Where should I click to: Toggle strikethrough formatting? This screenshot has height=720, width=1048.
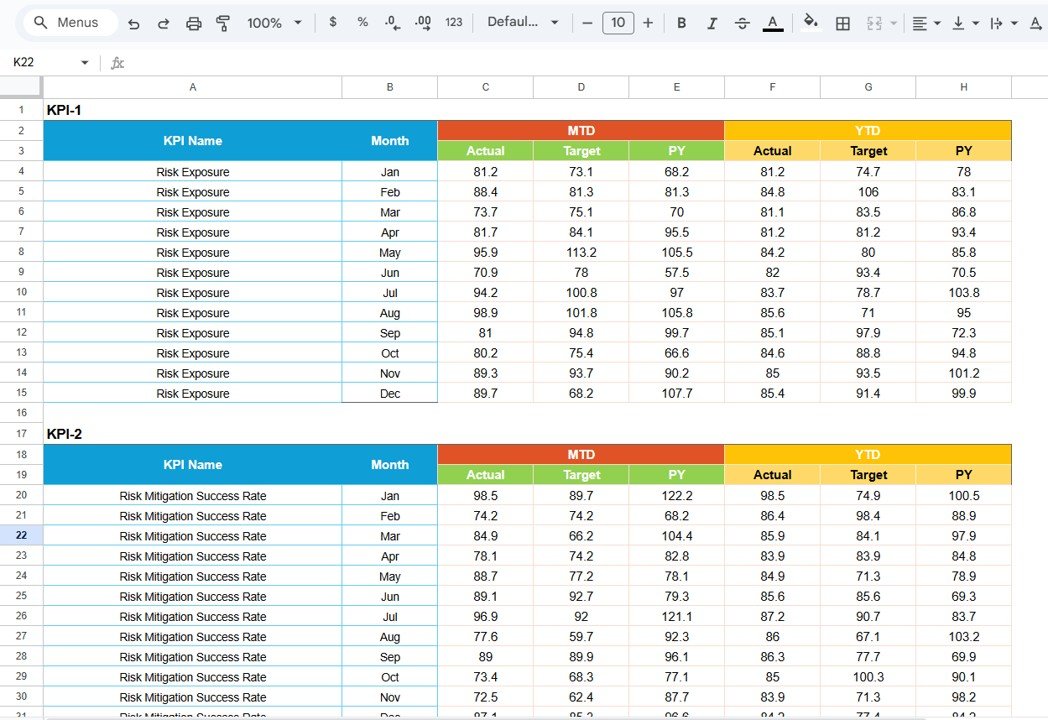(x=742, y=22)
